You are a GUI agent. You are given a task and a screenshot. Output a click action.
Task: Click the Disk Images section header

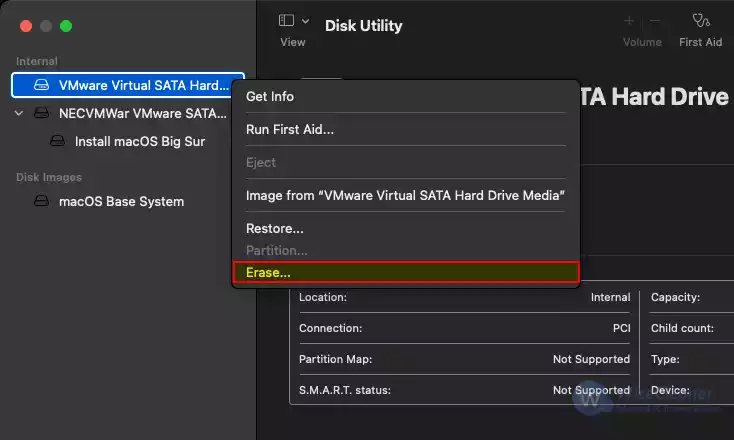(x=49, y=177)
